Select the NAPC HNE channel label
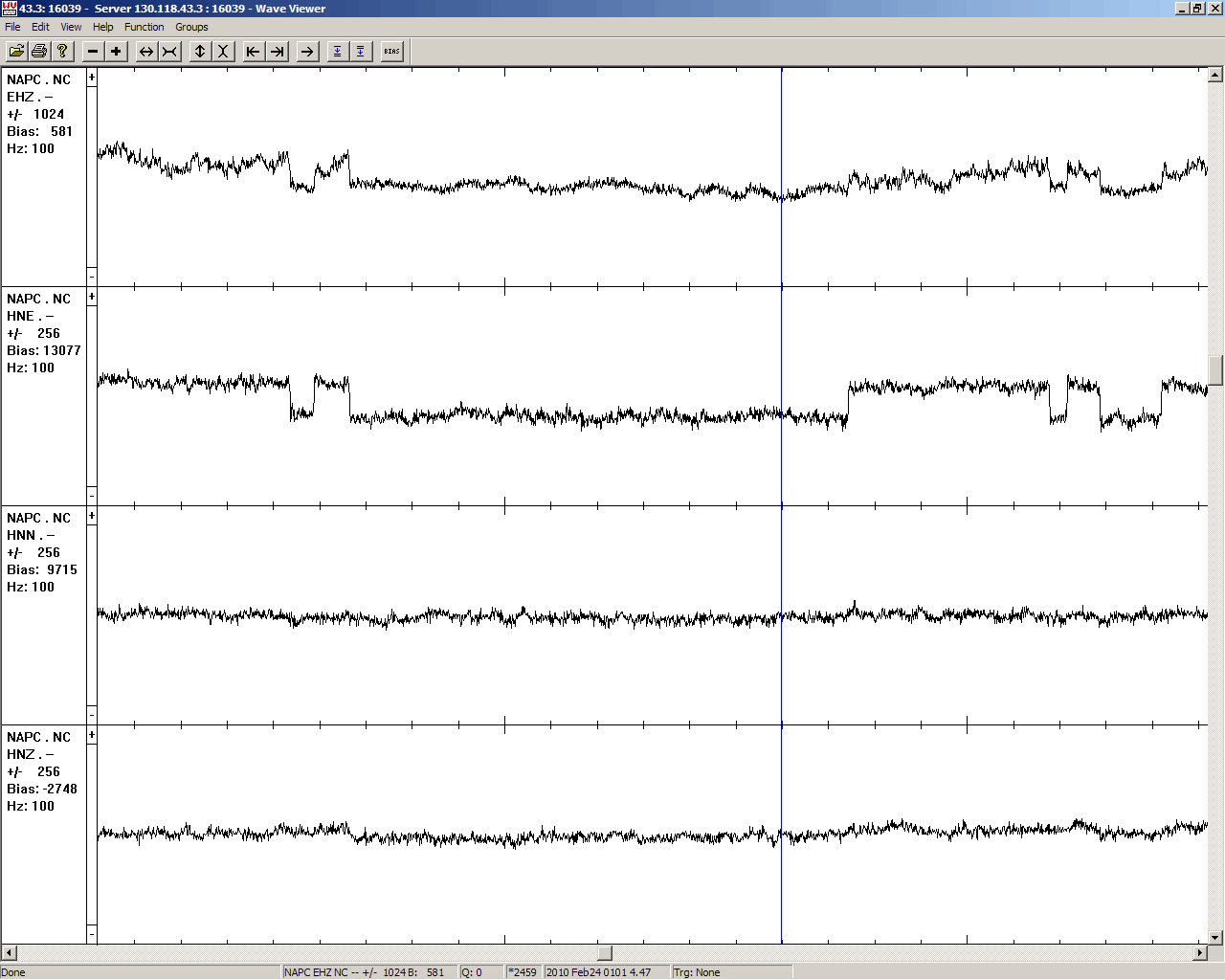Viewport: 1225px width, 980px height. tap(38, 307)
